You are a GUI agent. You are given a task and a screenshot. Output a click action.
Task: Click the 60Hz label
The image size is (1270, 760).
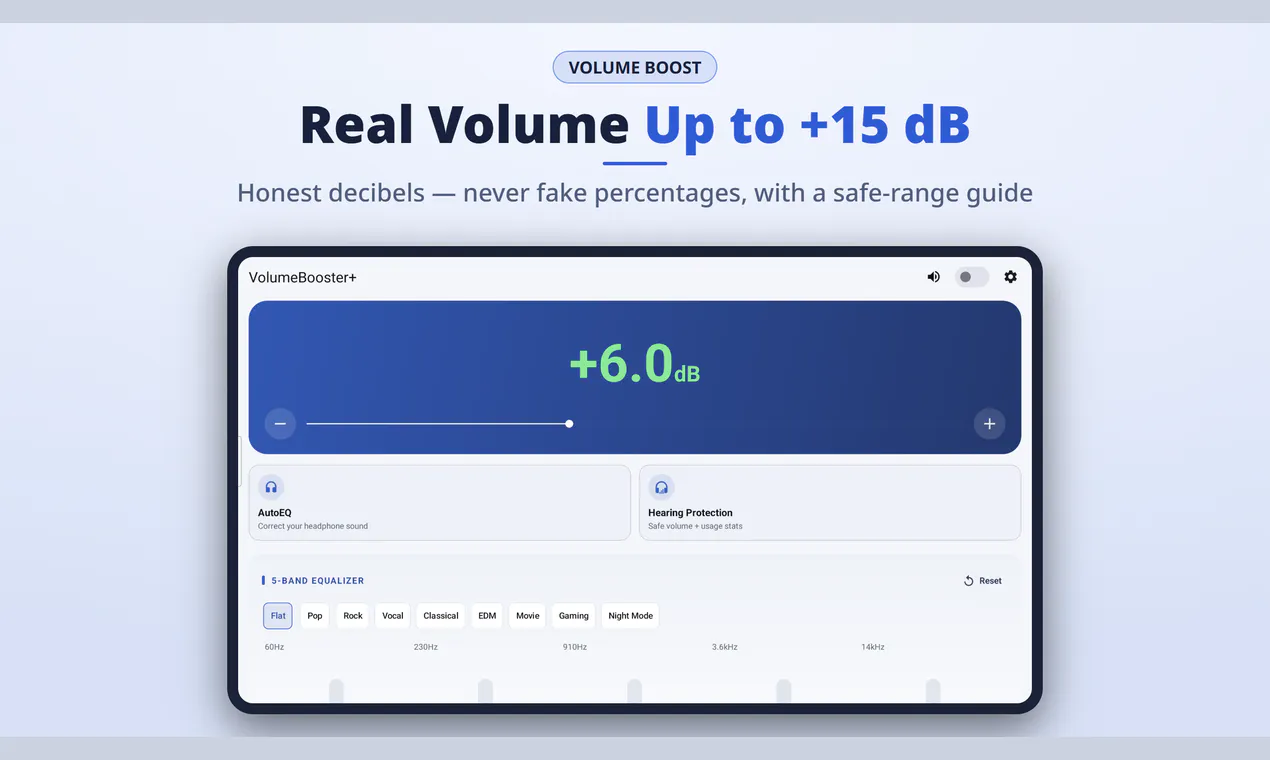click(x=275, y=647)
